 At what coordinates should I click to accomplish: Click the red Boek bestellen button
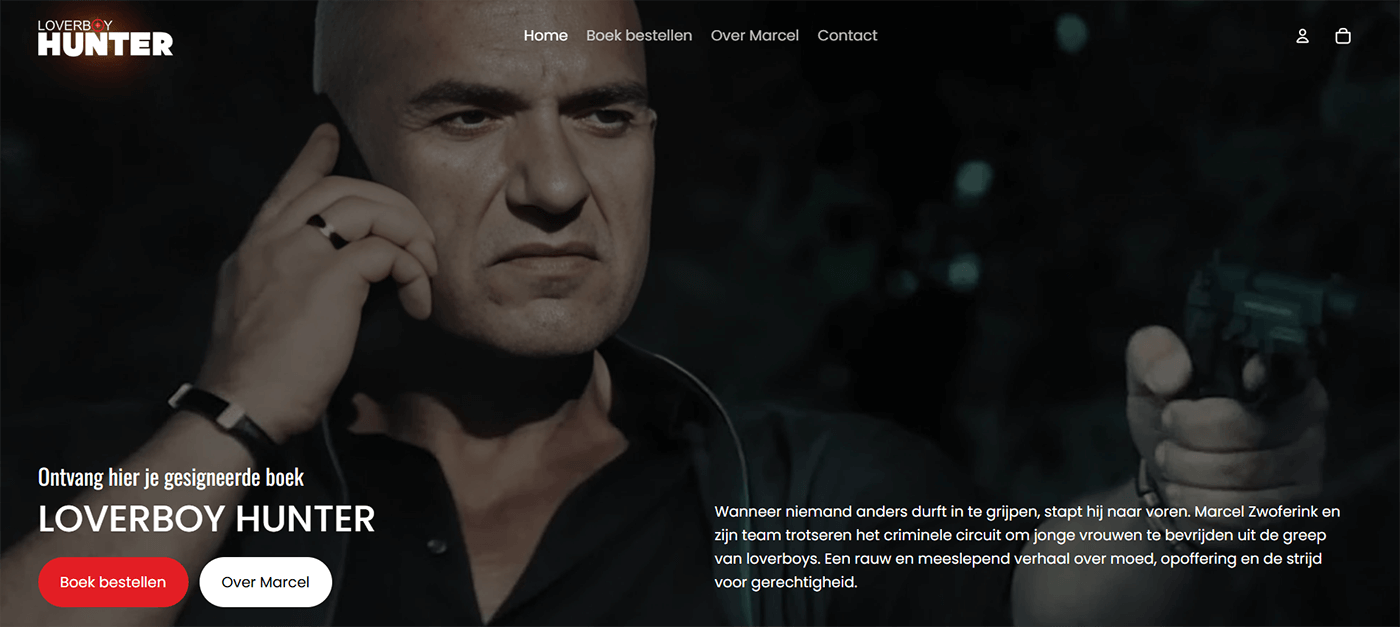pyautogui.click(x=113, y=582)
